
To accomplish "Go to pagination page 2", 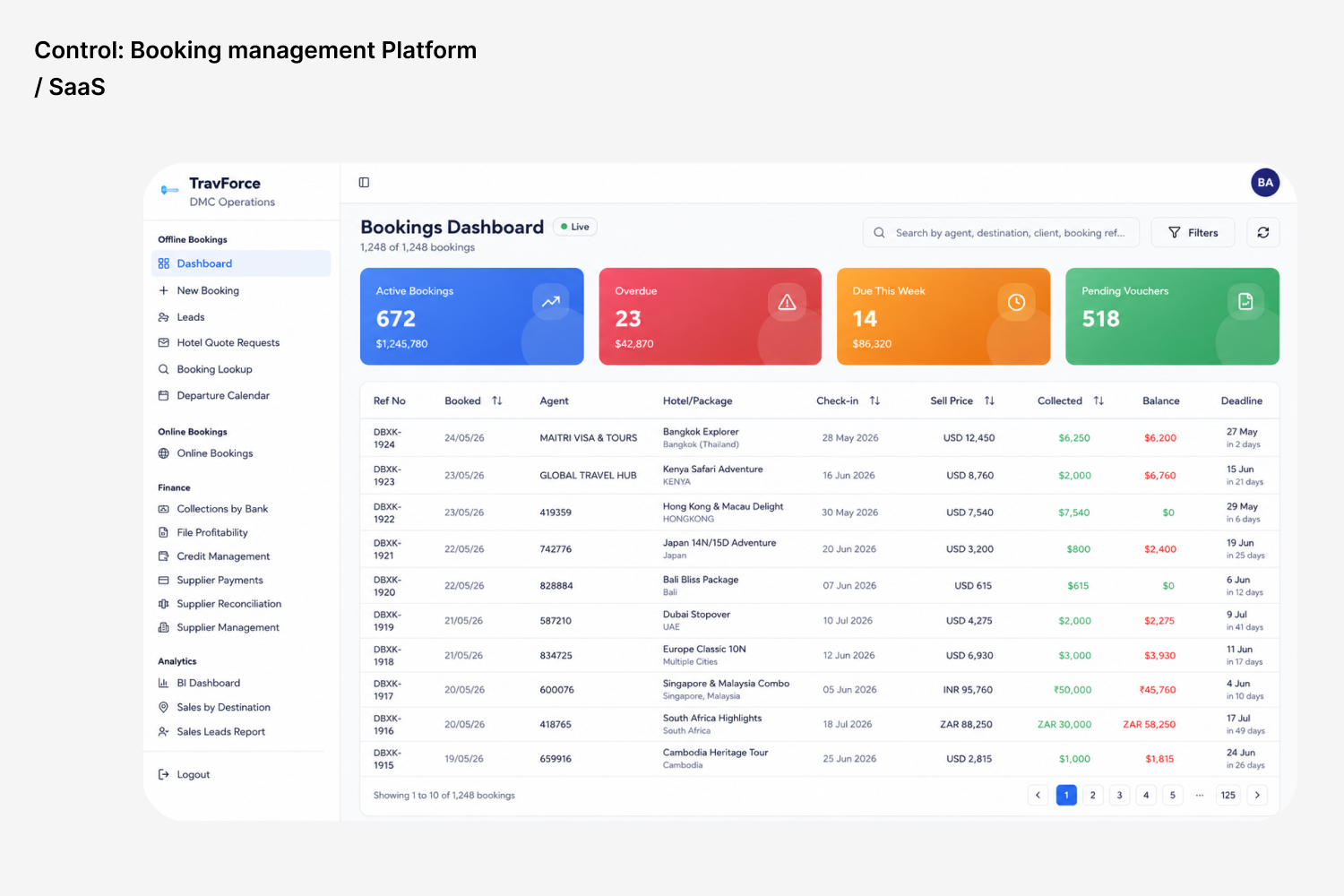I will (1093, 795).
